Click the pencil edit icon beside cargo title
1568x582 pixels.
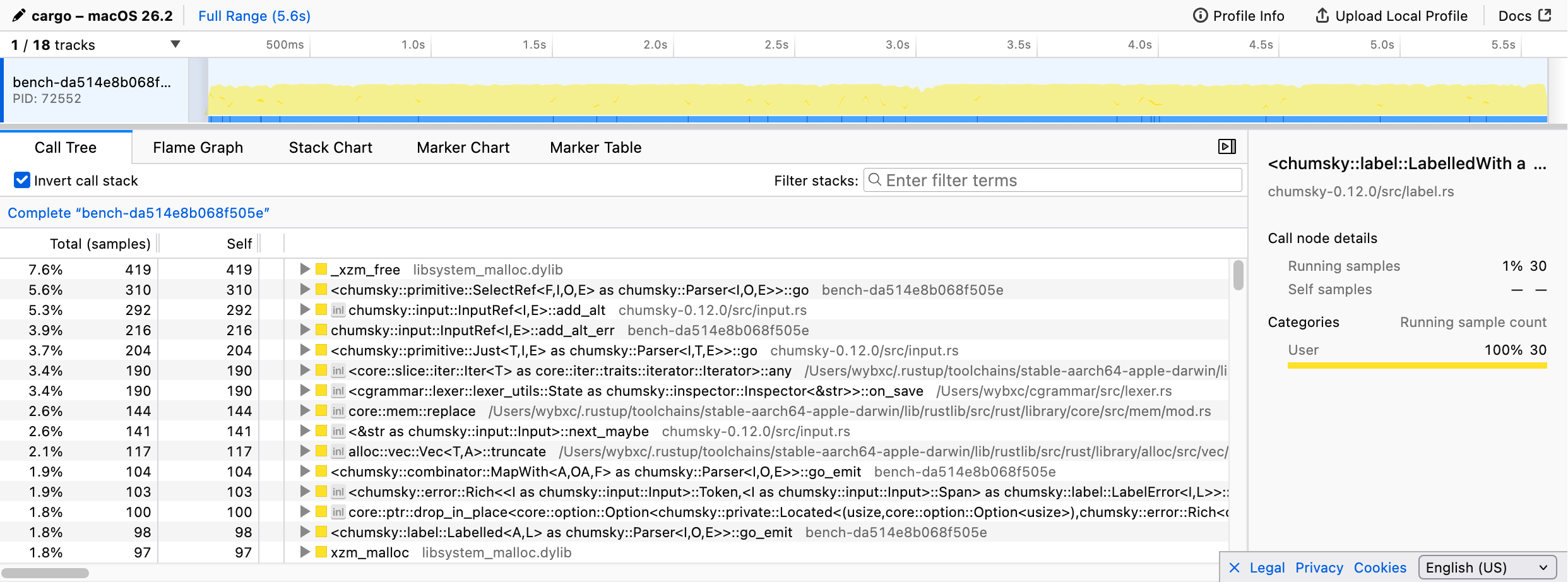point(19,15)
